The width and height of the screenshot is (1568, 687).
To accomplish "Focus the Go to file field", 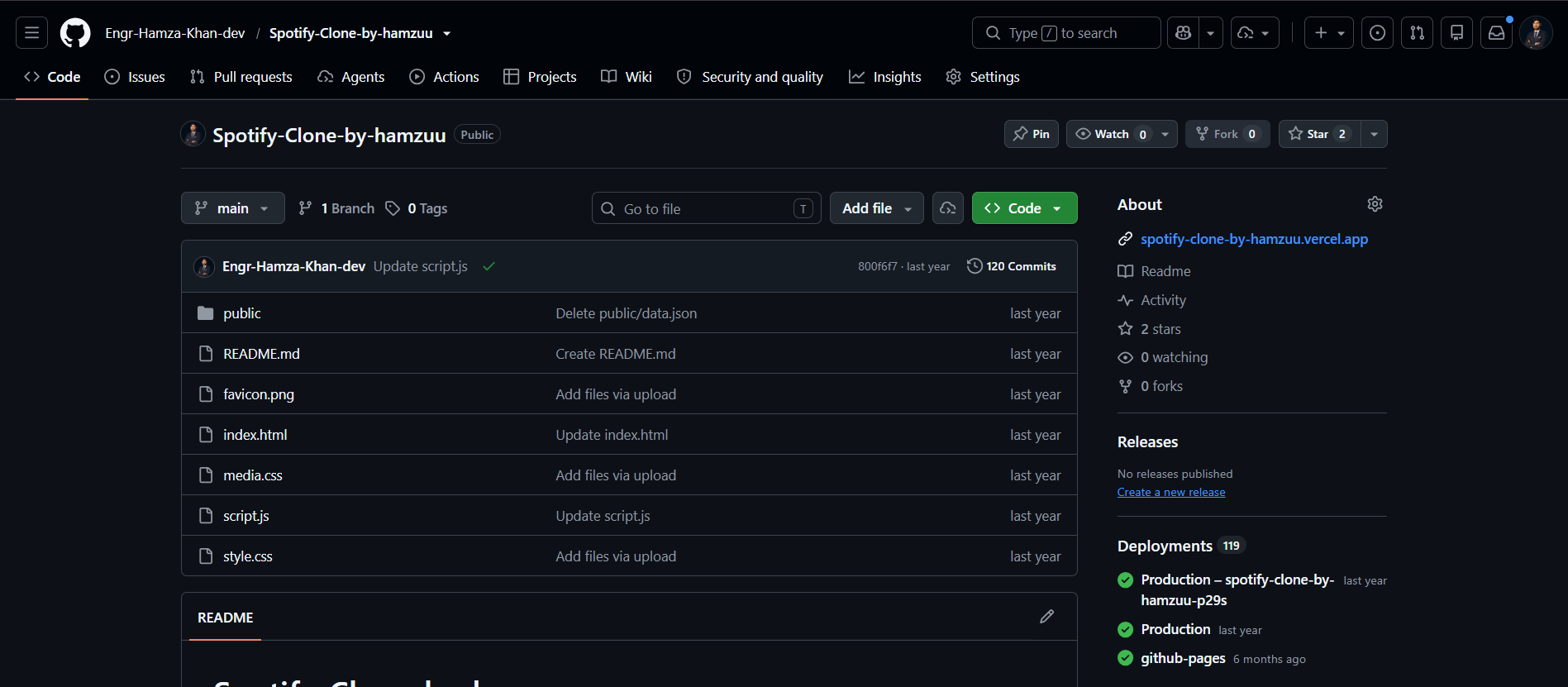I will coord(707,208).
